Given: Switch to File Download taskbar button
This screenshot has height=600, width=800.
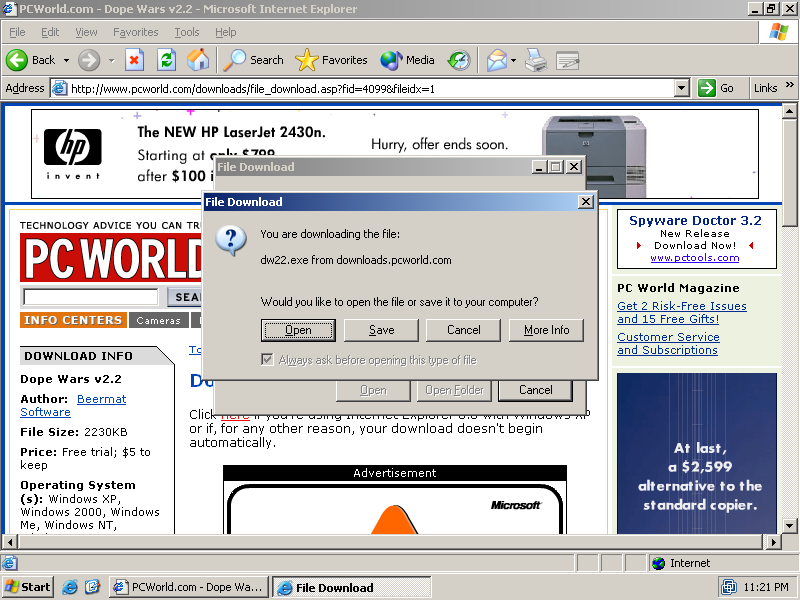Looking at the screenshot, I should point(352,588).
